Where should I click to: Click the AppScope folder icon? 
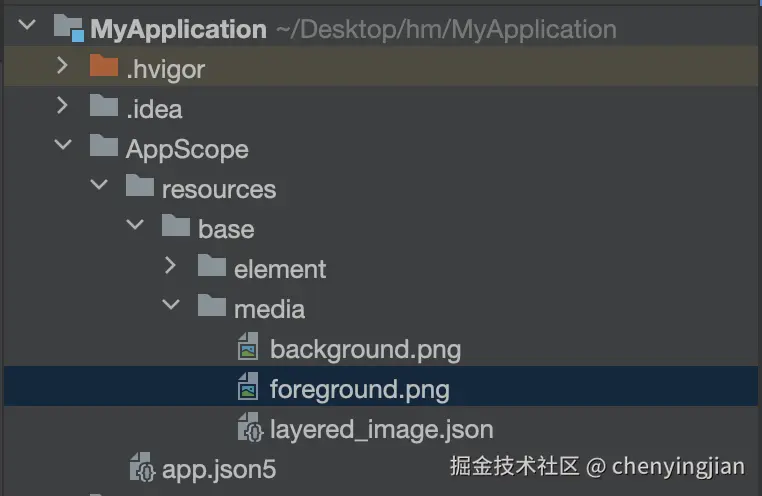click(103, 148)
